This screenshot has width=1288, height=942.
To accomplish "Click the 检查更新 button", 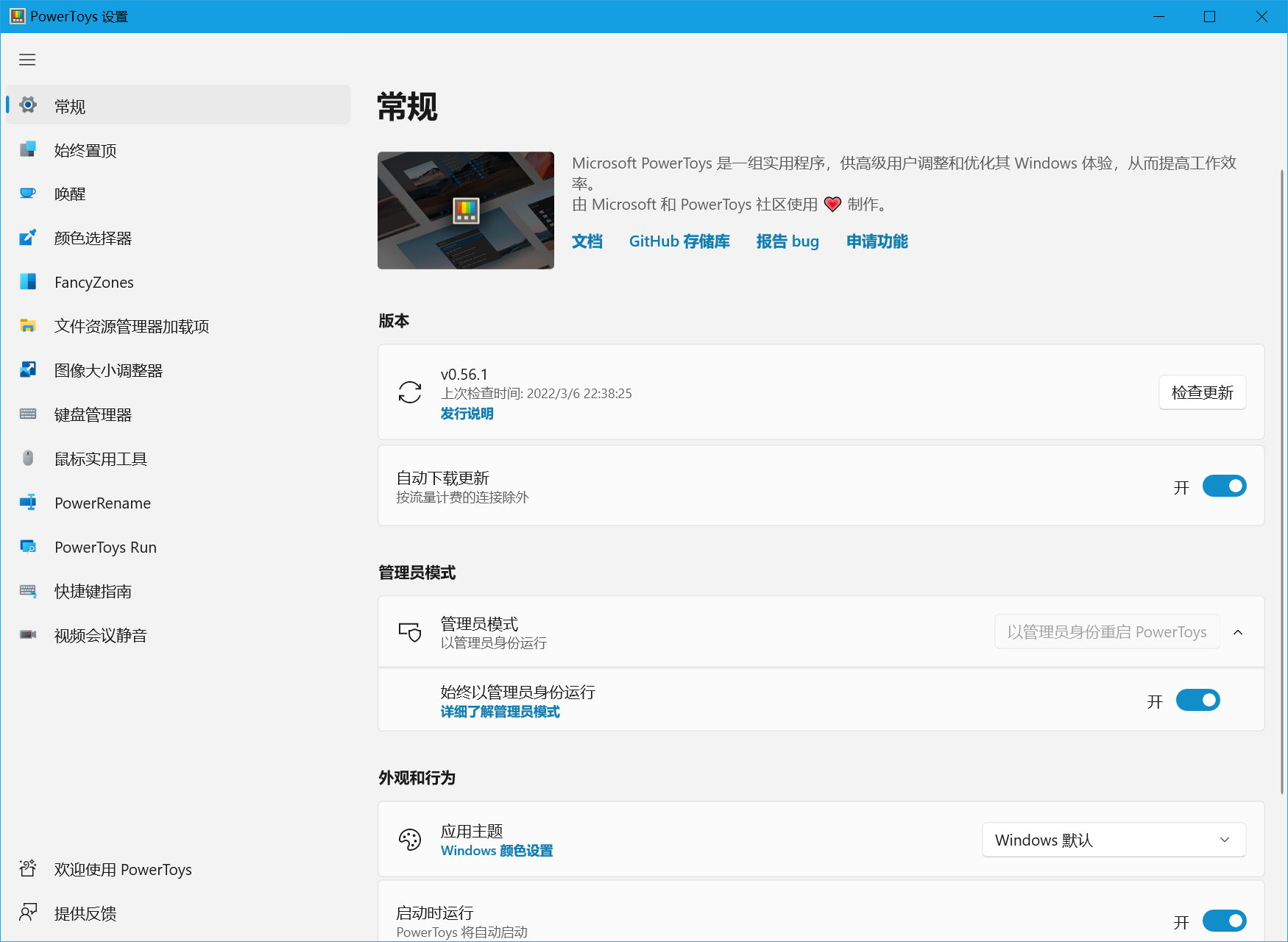I will 1202,392.
